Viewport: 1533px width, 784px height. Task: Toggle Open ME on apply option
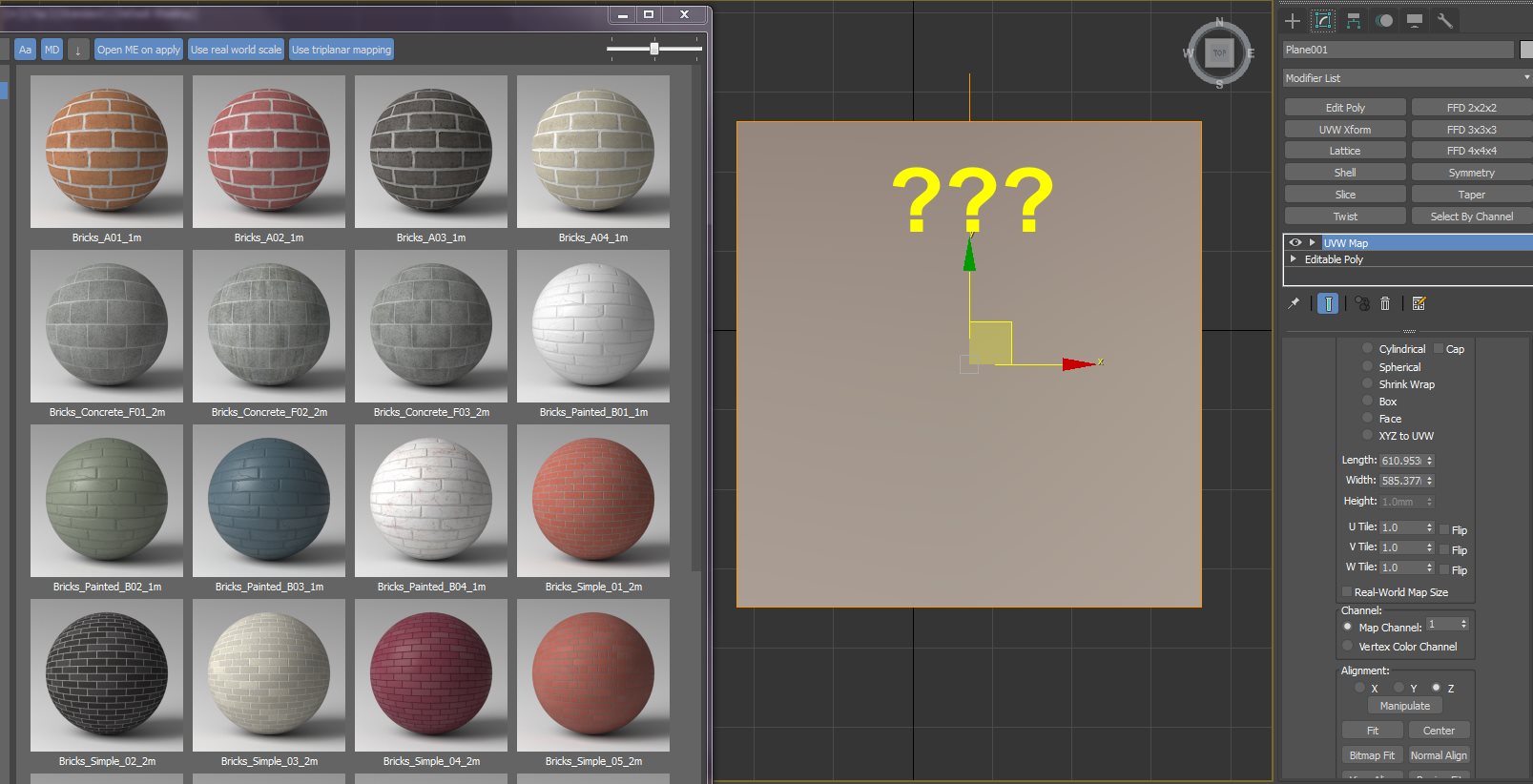(x=138, y=50)
